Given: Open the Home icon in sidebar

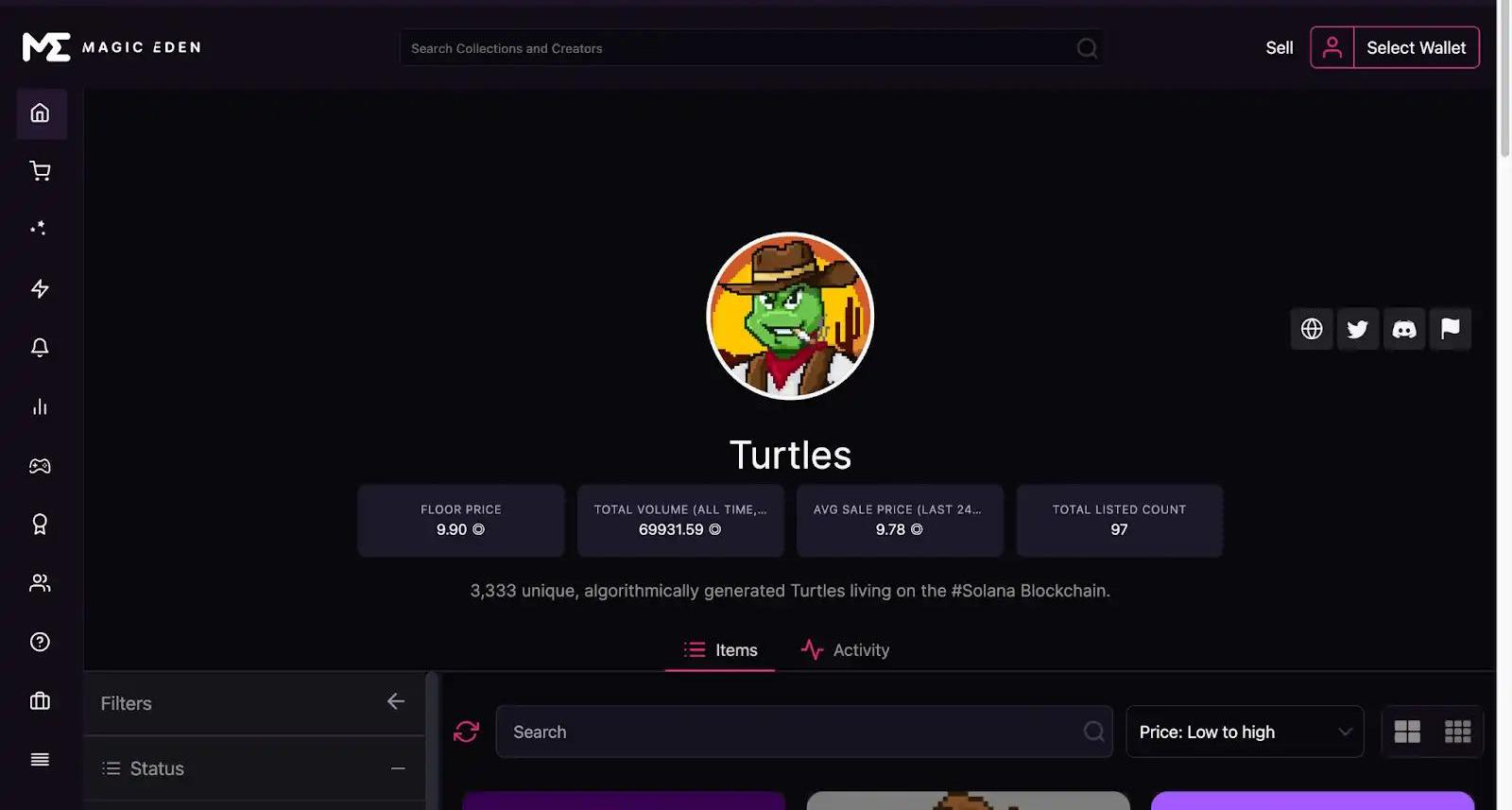Looking at the screenshot, I should point(40,113).
